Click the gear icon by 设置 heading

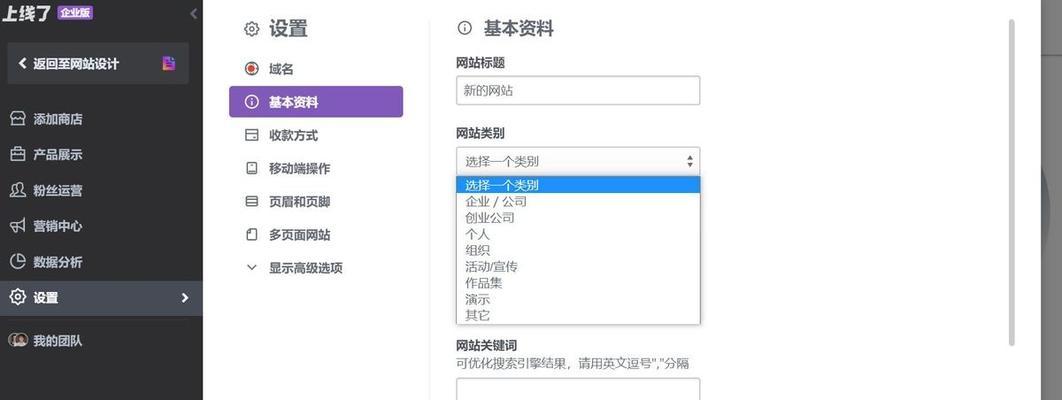252,29
